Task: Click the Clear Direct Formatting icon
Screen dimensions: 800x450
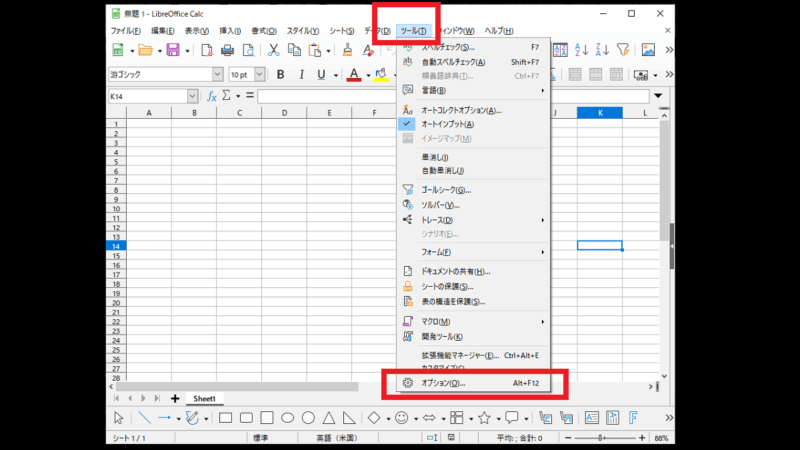Action: click(x=368, y=50)
